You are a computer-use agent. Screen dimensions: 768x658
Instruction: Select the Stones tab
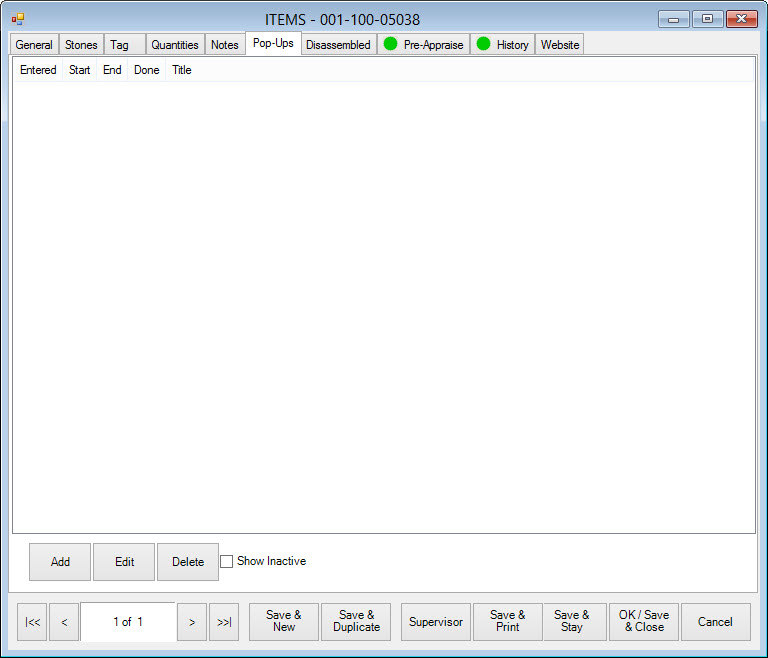click(x=81, y=45)
